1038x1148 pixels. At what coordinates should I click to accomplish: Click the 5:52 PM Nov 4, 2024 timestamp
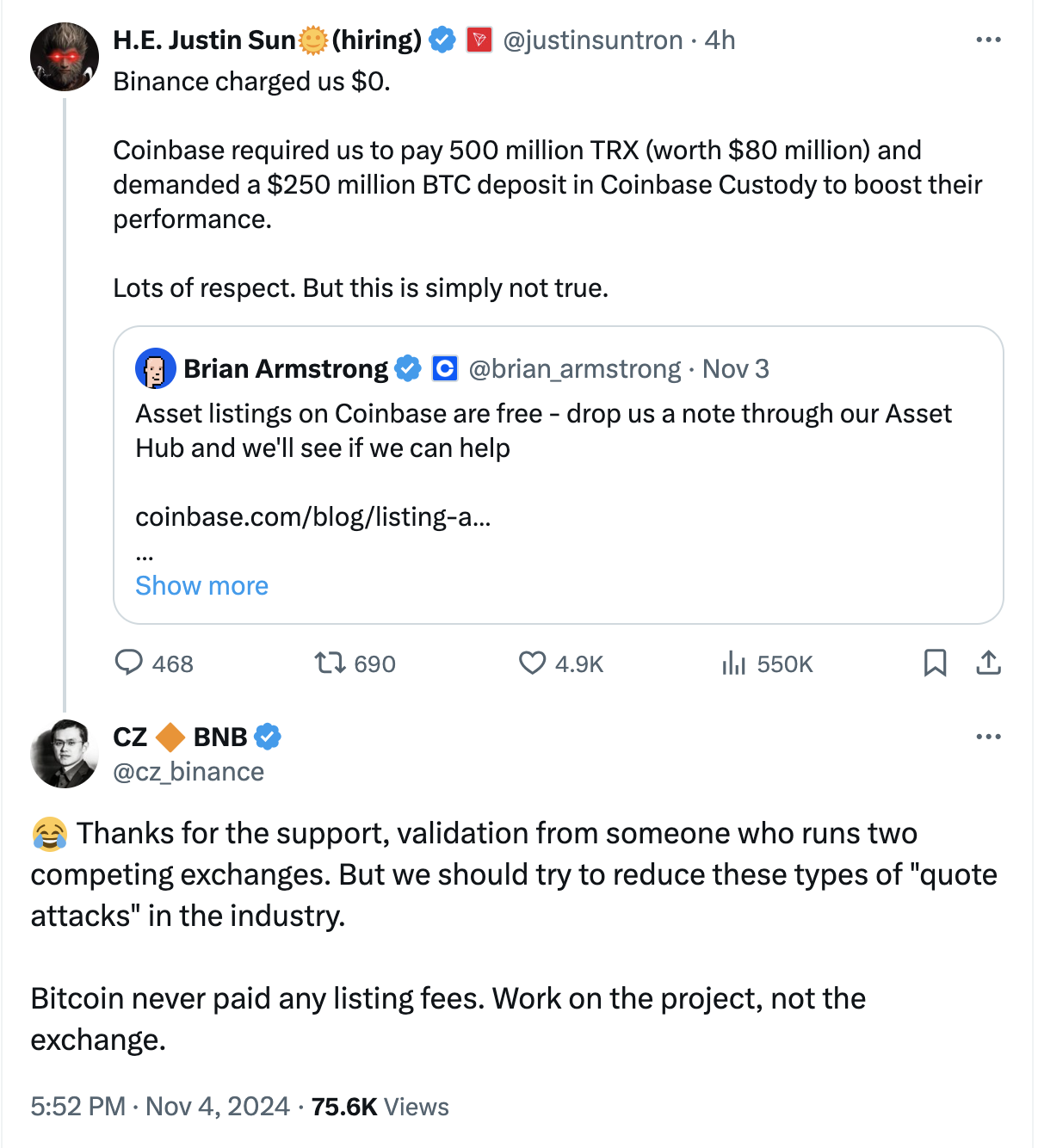tap(160, 1107)
